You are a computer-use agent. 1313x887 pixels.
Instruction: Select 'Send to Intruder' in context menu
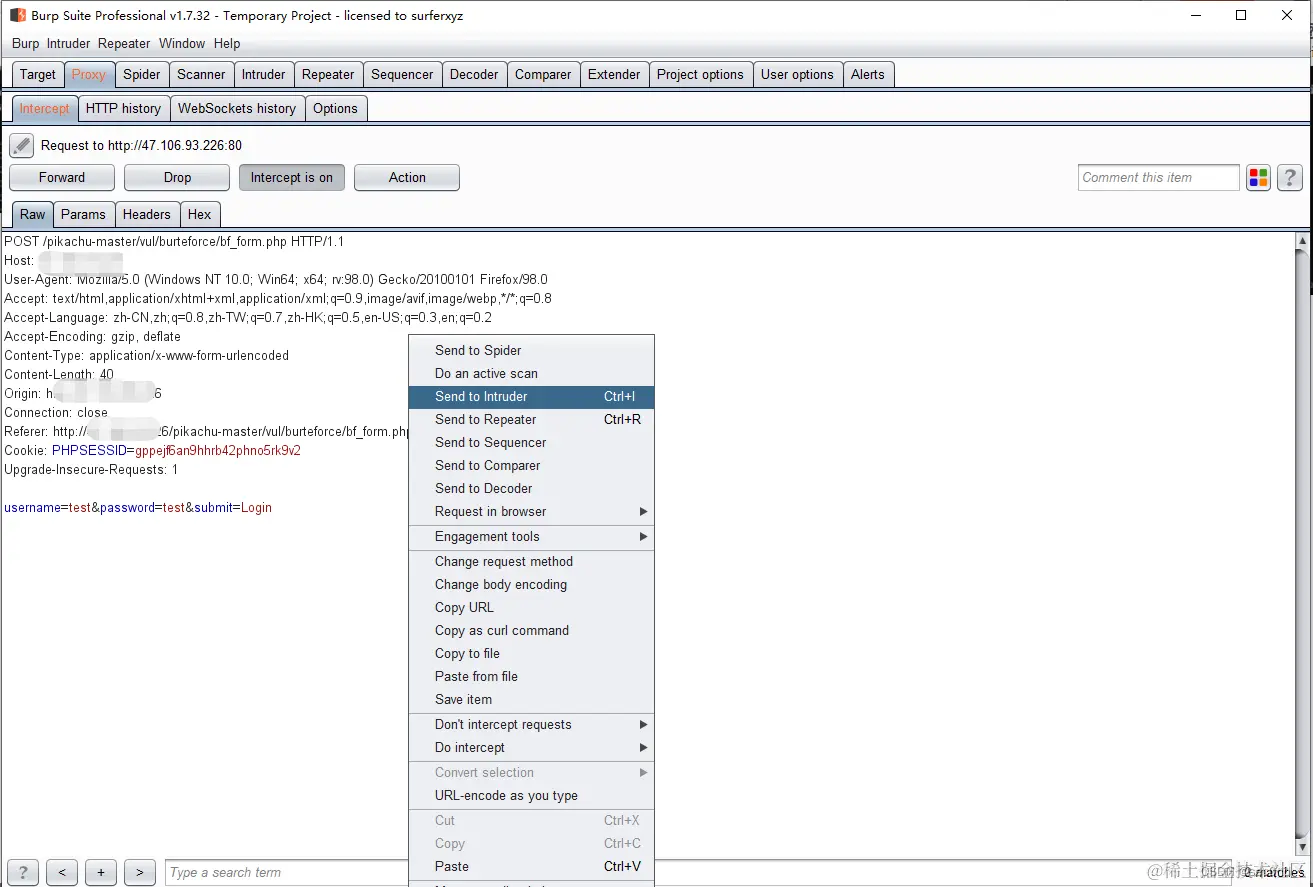coord(532,396)
